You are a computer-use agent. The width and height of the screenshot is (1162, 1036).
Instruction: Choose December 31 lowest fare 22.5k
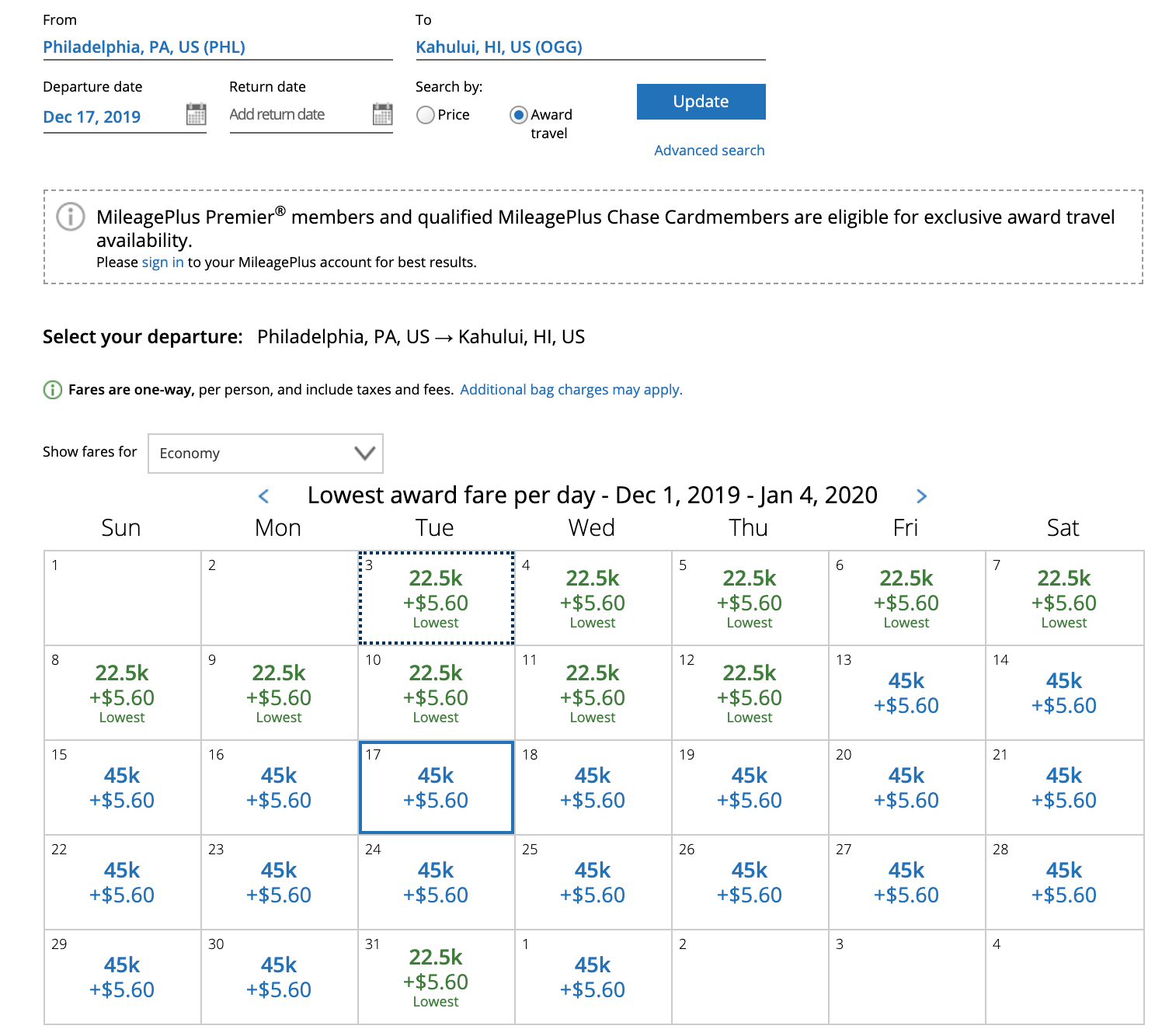coord(436,978)
